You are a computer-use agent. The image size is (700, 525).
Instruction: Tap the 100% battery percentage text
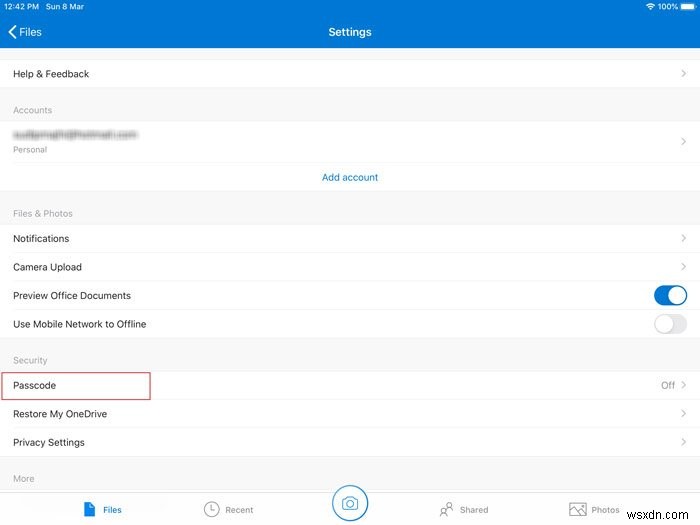click(x=668, y=7)
